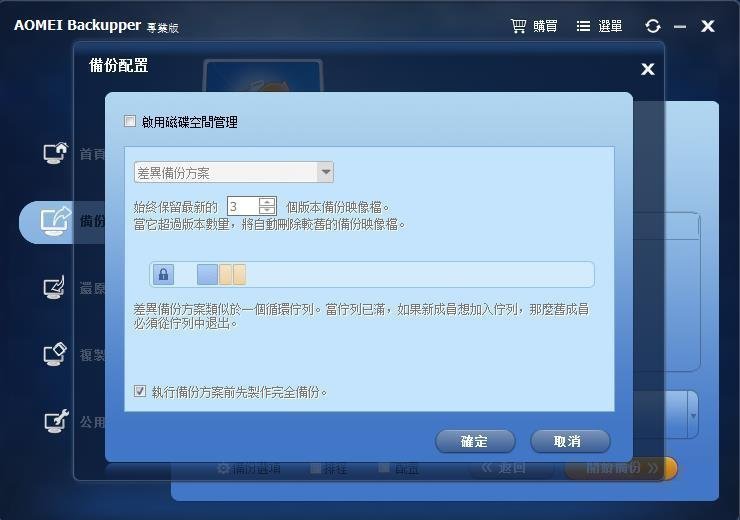
Task: Decrease the version count stepper
Action: coord(267,210)
